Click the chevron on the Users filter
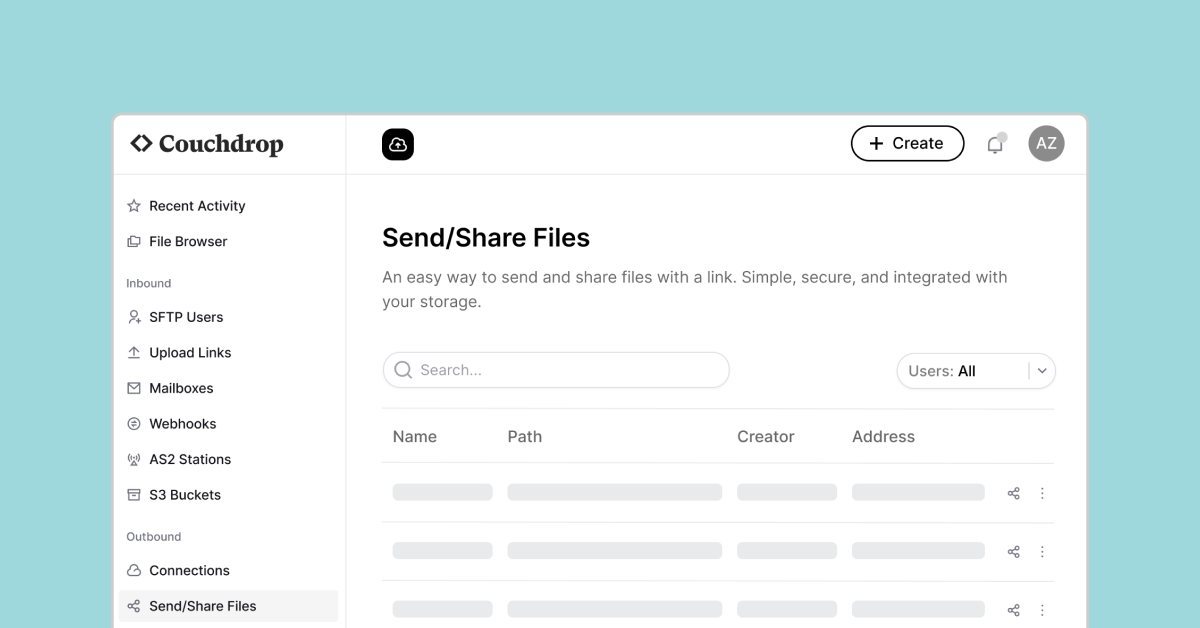 (1042, 371)
